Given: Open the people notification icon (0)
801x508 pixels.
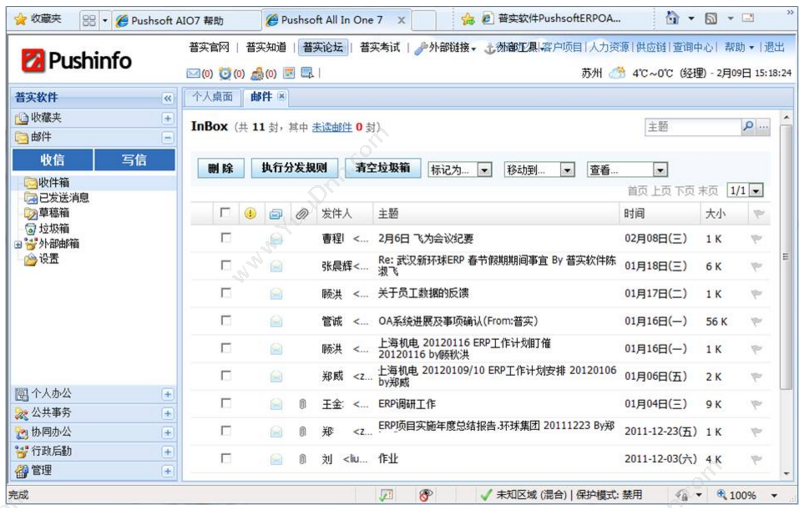Looking at the screenshot, I should coord(257,74).
